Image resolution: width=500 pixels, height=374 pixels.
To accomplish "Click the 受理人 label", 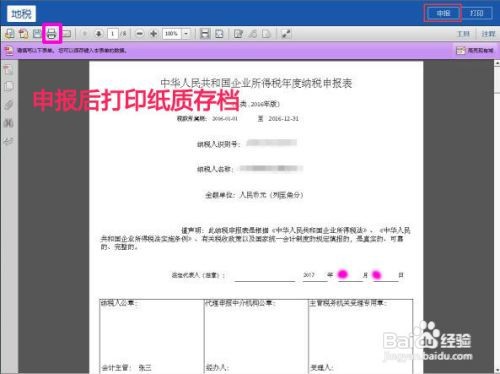I will (321, 368).
